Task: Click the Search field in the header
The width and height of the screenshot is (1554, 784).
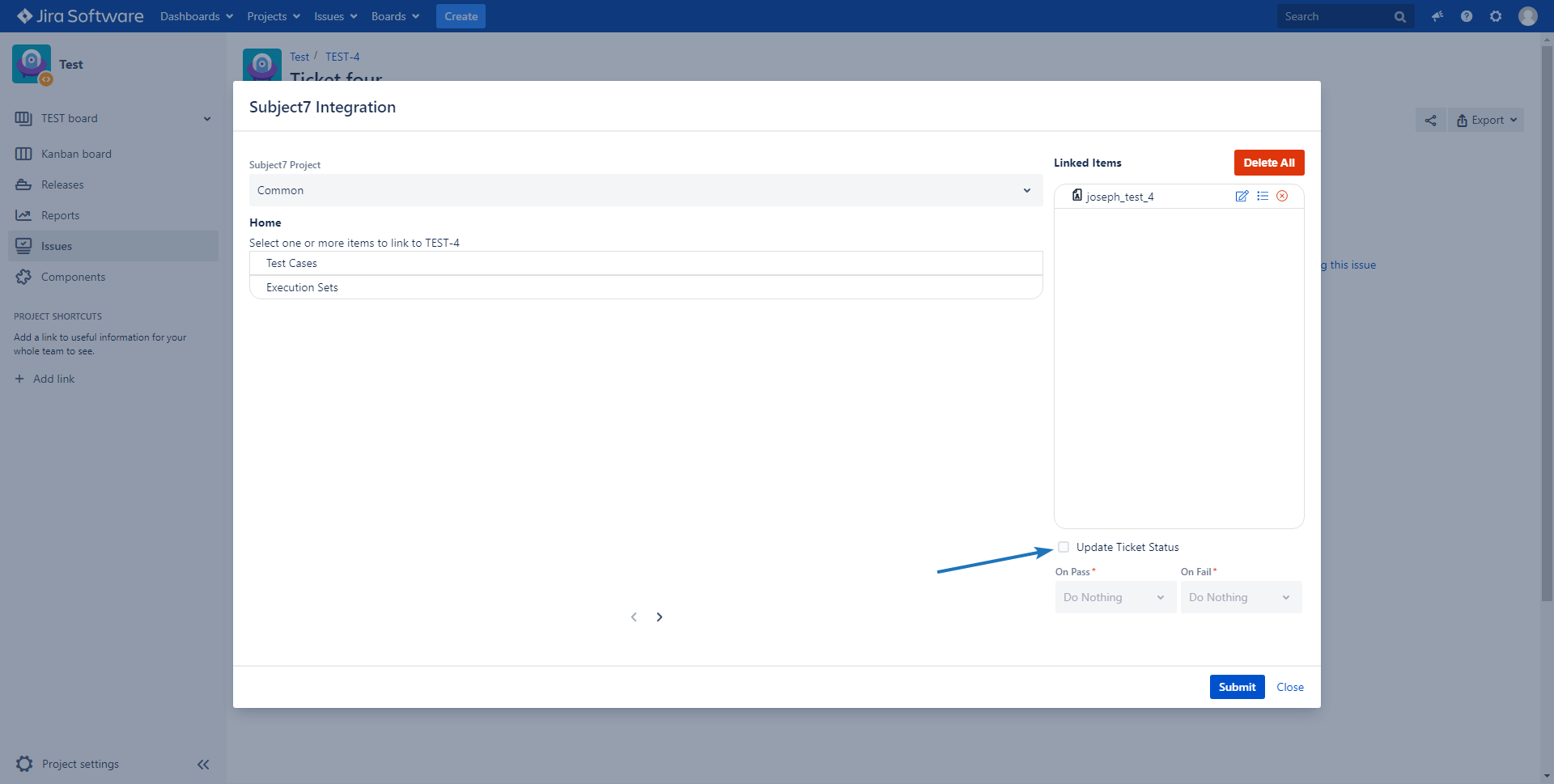Action: pyautogui.click(x=1335, y=16)
